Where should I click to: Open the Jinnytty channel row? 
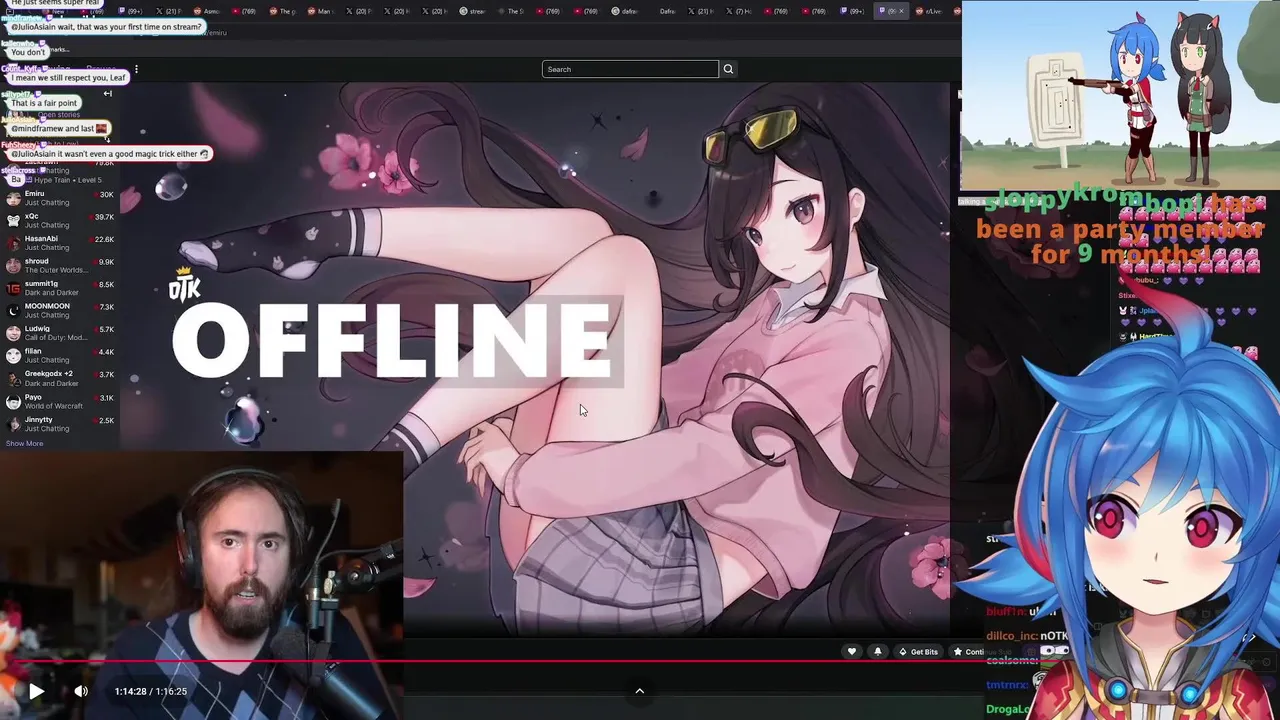click(60, 424)
